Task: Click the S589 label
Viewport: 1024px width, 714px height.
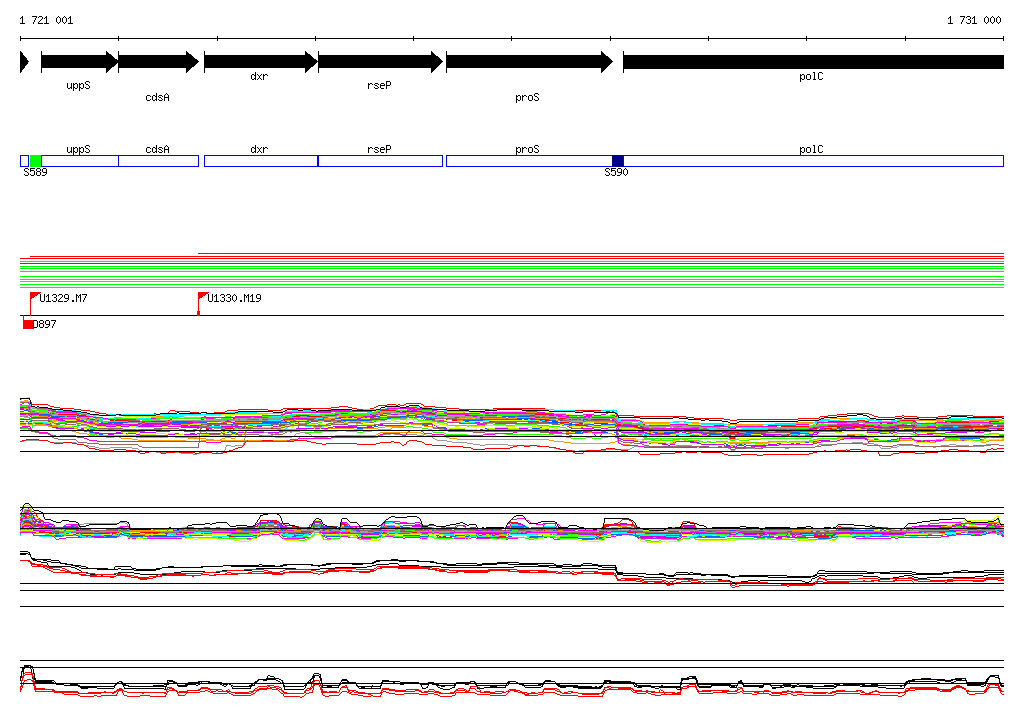Action: (35, 172)
